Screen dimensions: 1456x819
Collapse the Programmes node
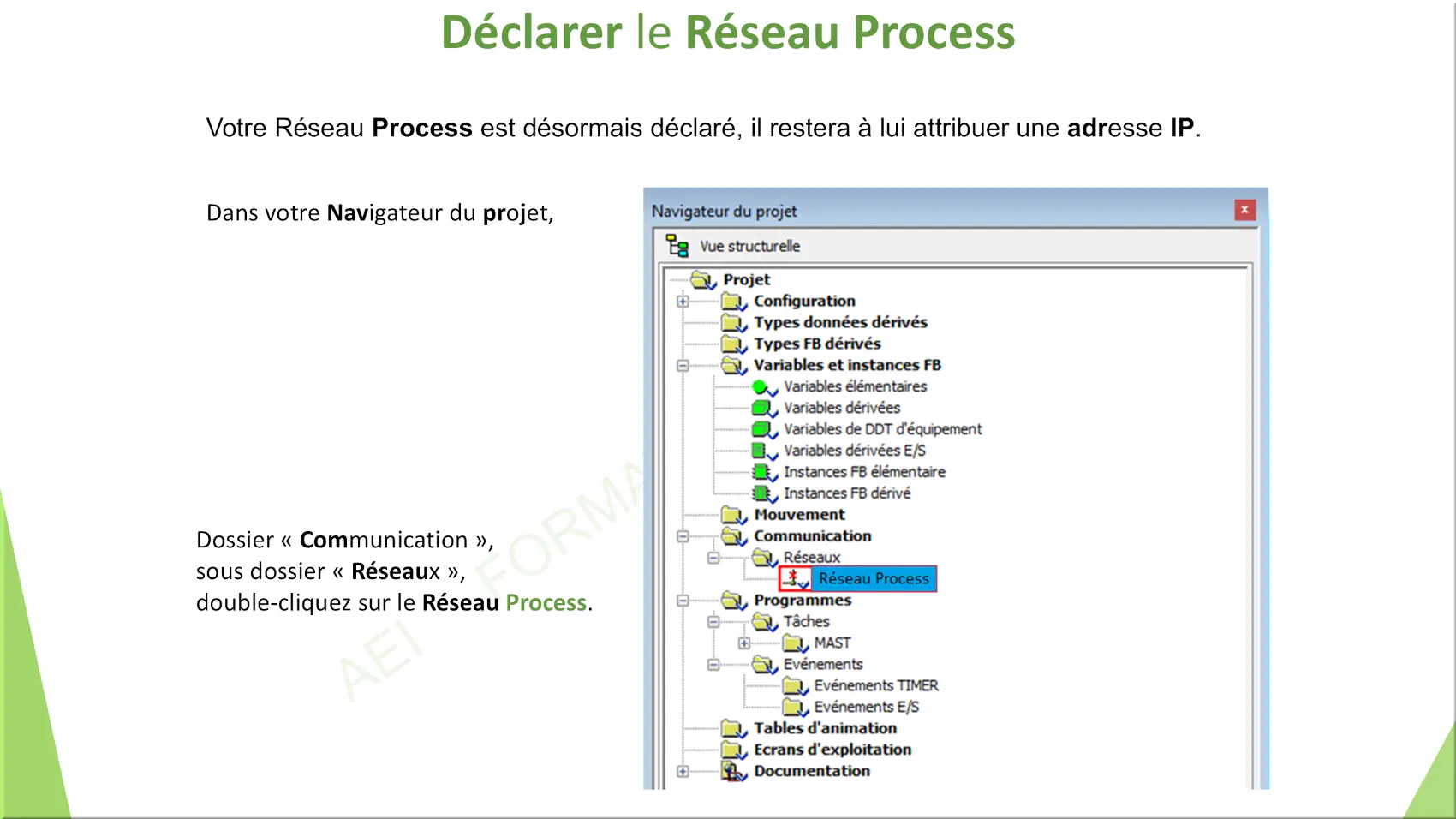tap(683, 601)
